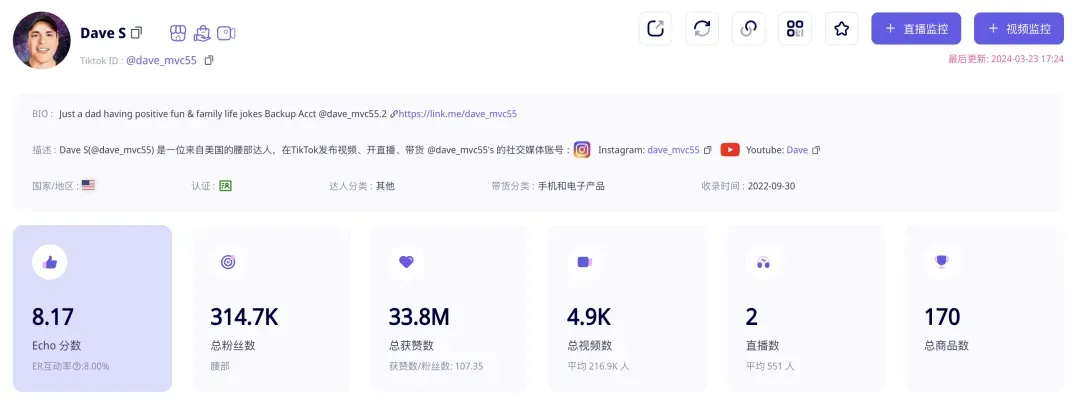Open the Instagram dave_mvc55 link
Image resolution: width=1080 pixels, height=402 pixels.
(673, 150)
